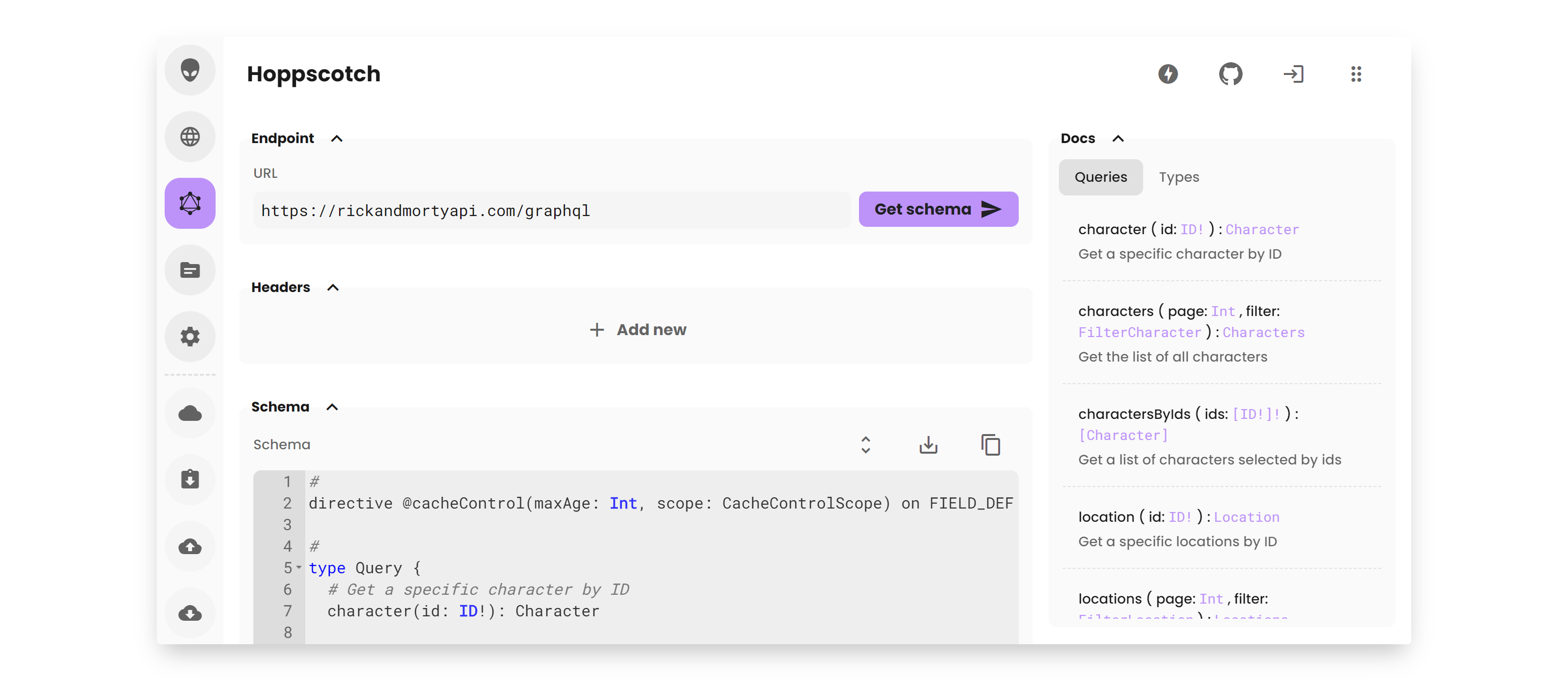Download the schema file icon

(x=928, y=445)
